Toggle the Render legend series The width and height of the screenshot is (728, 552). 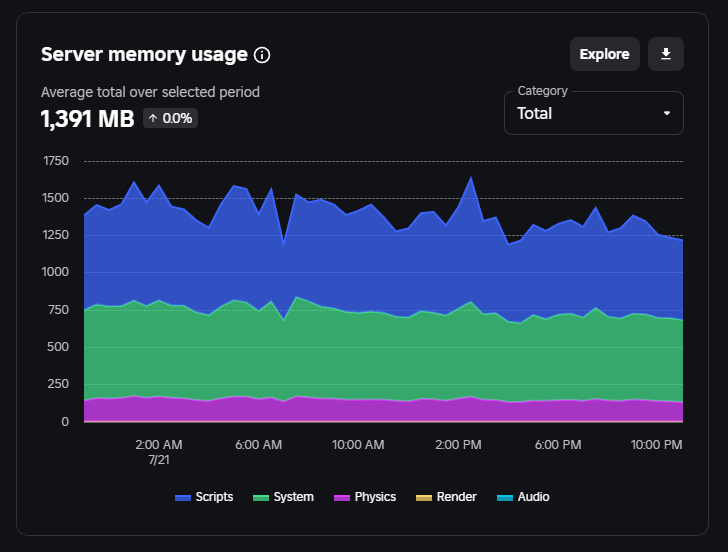(446, 497)
